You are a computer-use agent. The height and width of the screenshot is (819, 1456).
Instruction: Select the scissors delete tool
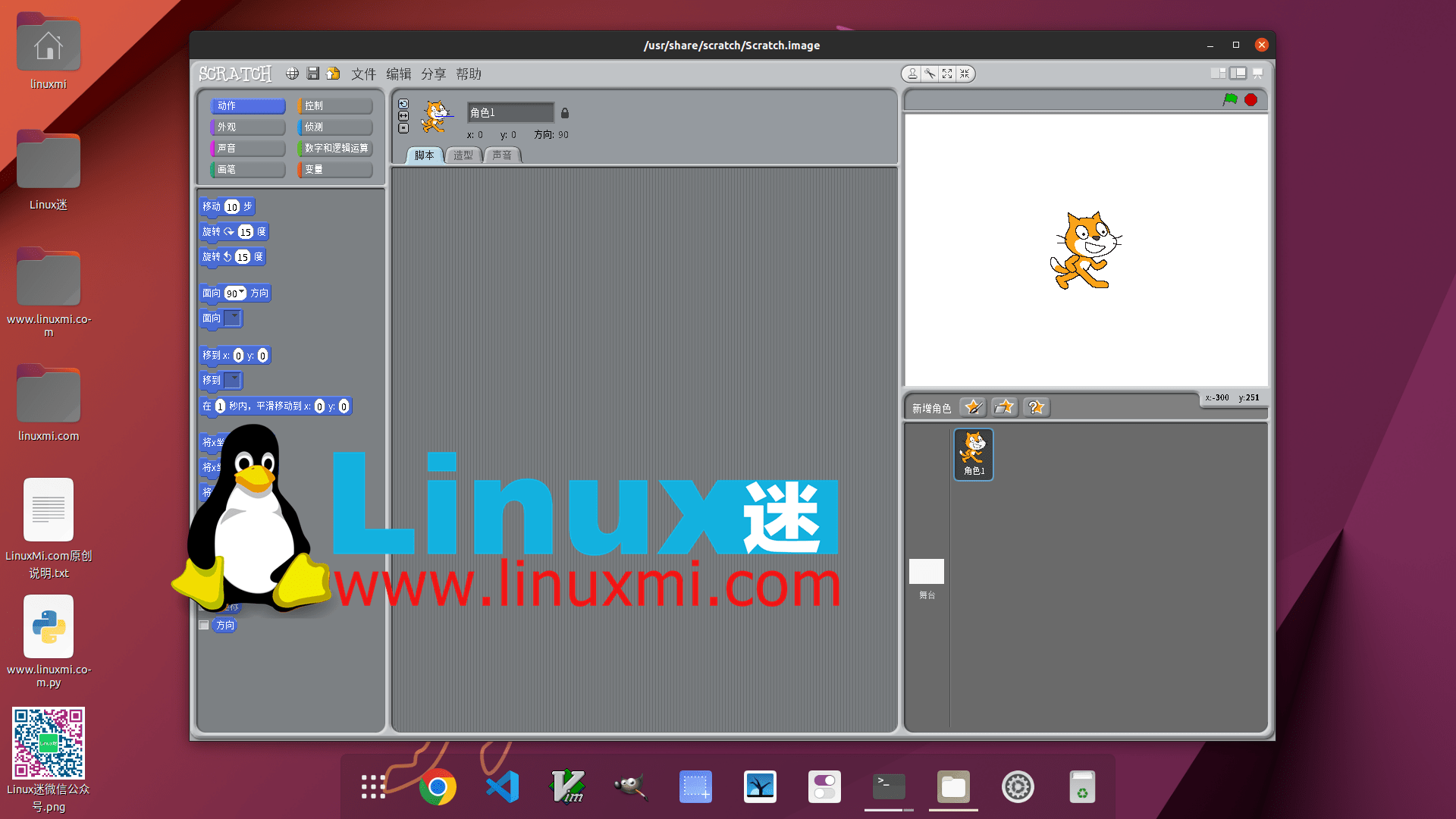click(x=930, y=74)
